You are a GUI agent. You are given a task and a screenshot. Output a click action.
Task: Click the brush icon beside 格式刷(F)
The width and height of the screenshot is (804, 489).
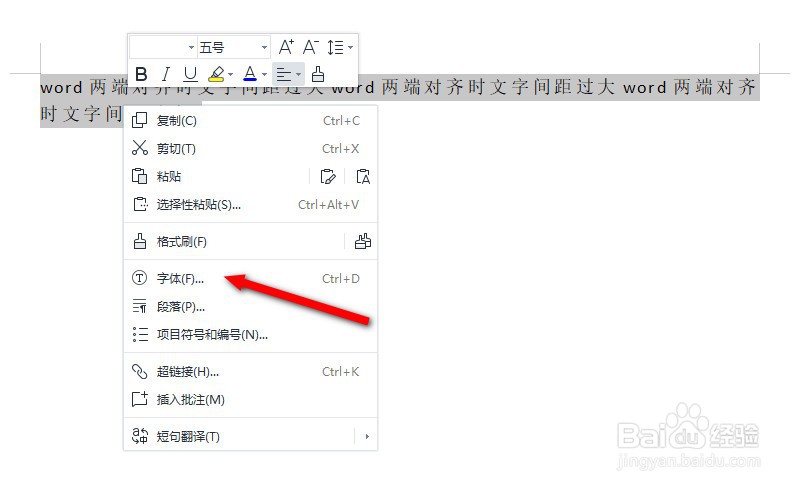point(139,241)
